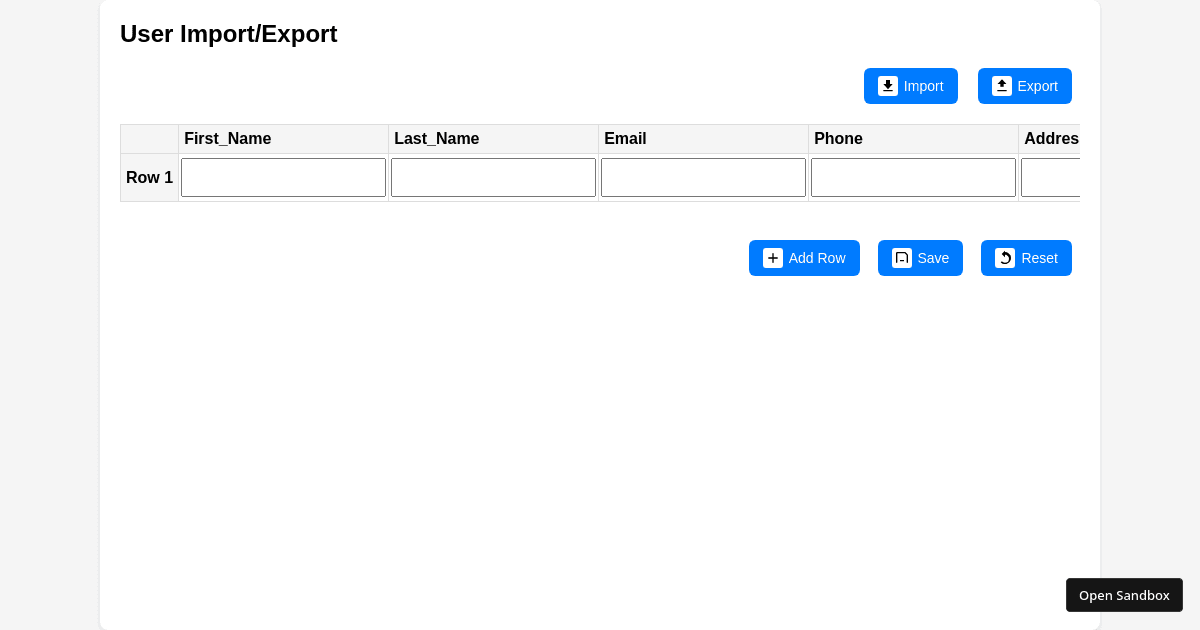Click the User Import/Export heading
Viewport: 1200px width, 630px height.
coord(229,34)
